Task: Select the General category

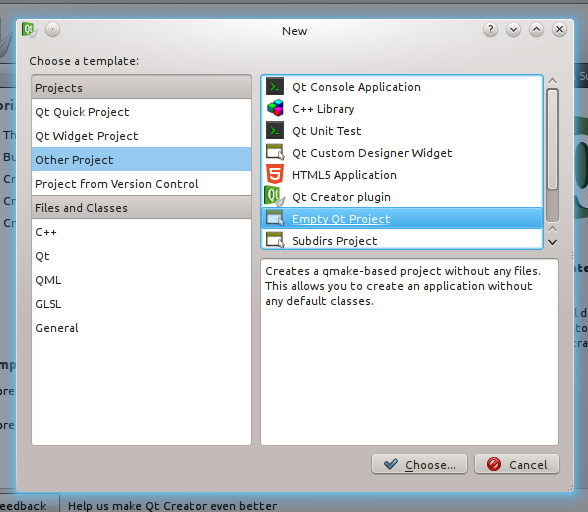Action: pyautogui.click(x=141, y=328)
